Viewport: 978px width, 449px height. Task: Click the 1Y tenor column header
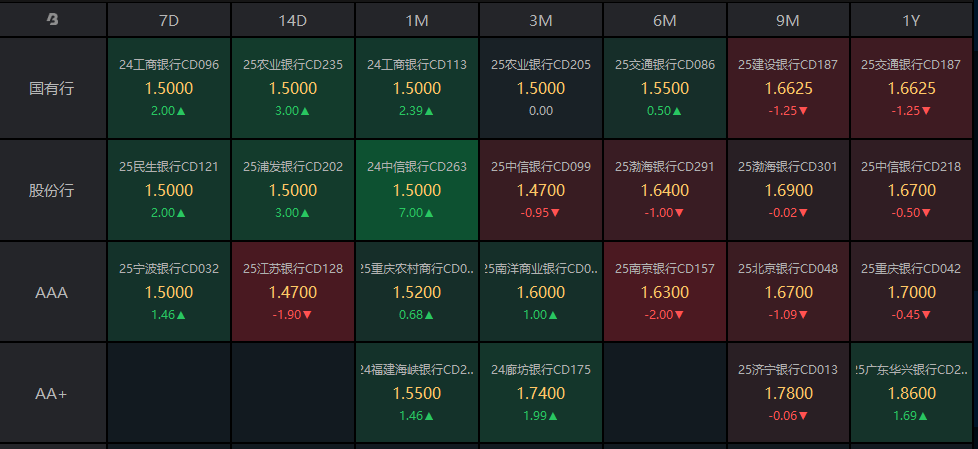pos(912,20)
